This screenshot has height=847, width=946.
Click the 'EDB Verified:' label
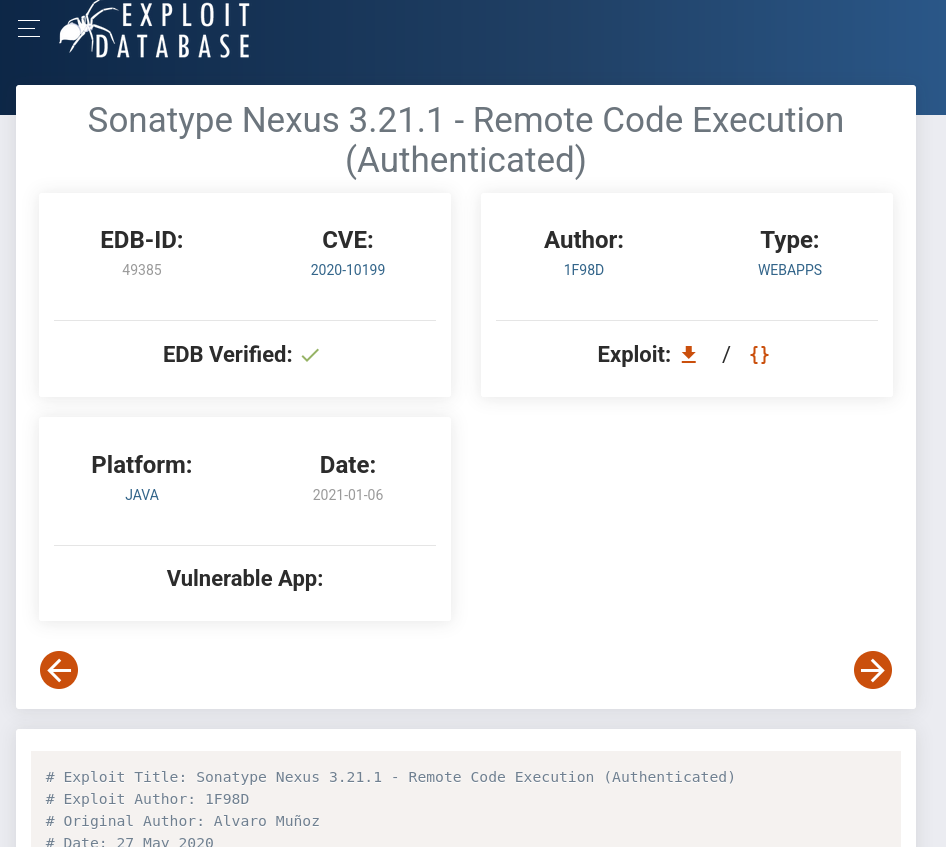click(x=227, y=355)
